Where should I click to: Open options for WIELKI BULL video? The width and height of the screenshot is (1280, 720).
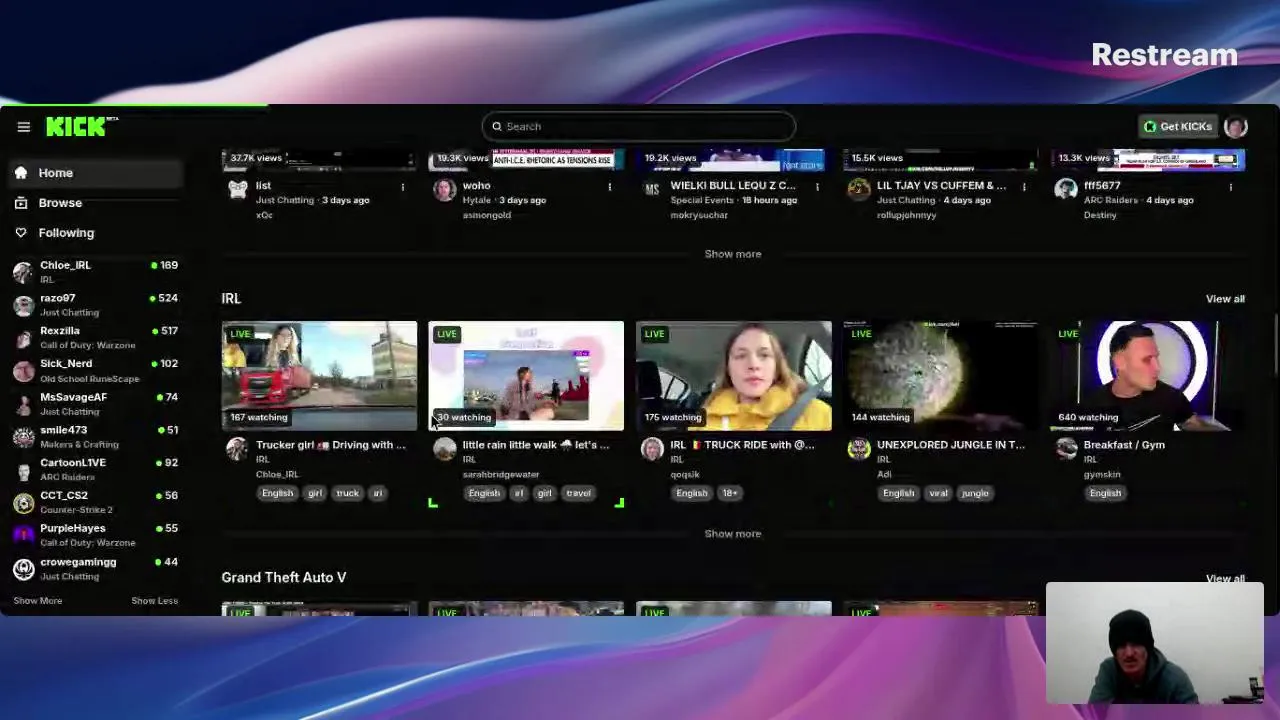[x=817, y=187]
